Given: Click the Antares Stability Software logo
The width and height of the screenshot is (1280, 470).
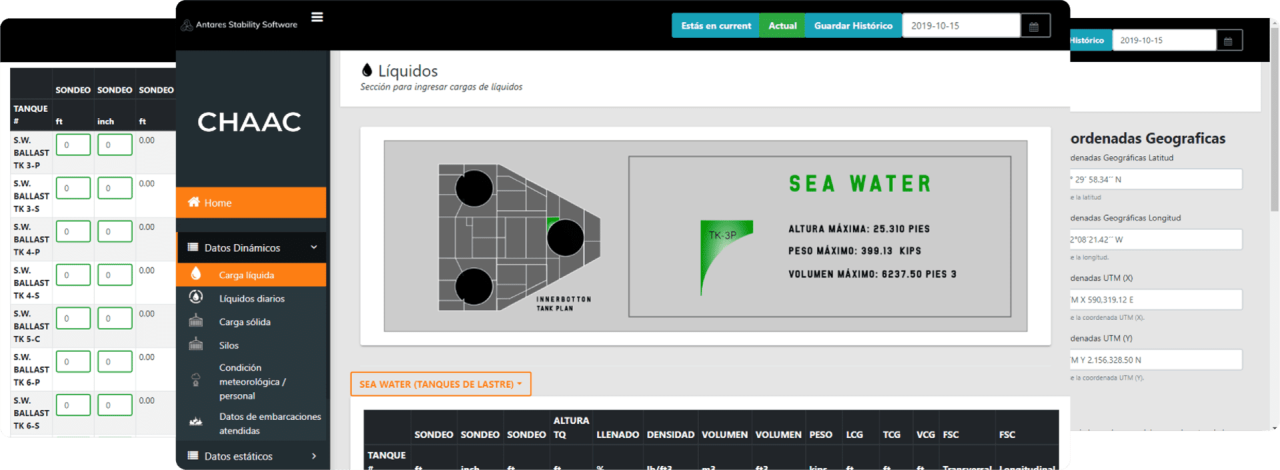Looking at the screenshot, I should click(239, 25).
